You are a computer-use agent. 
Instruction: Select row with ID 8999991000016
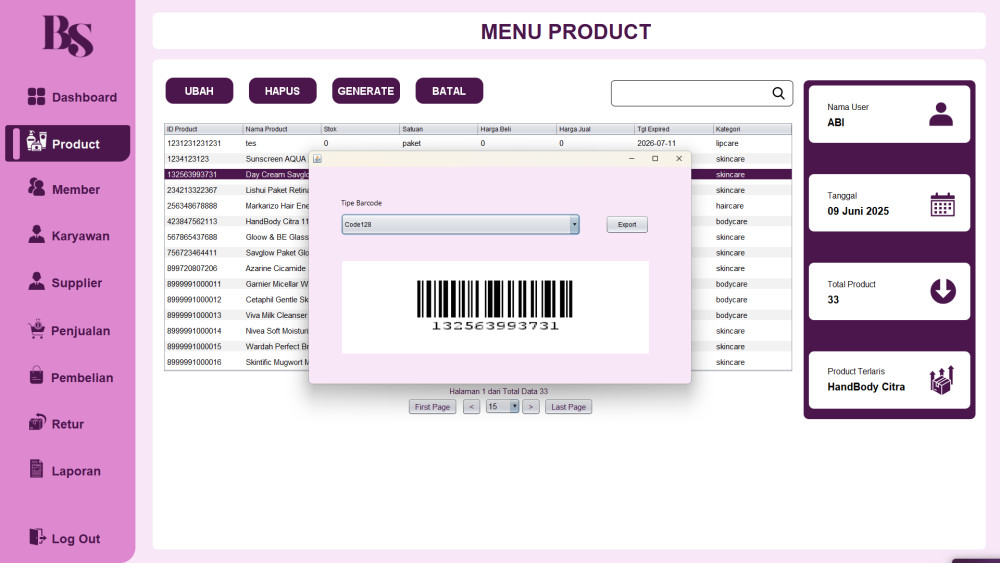click(237, 362)
